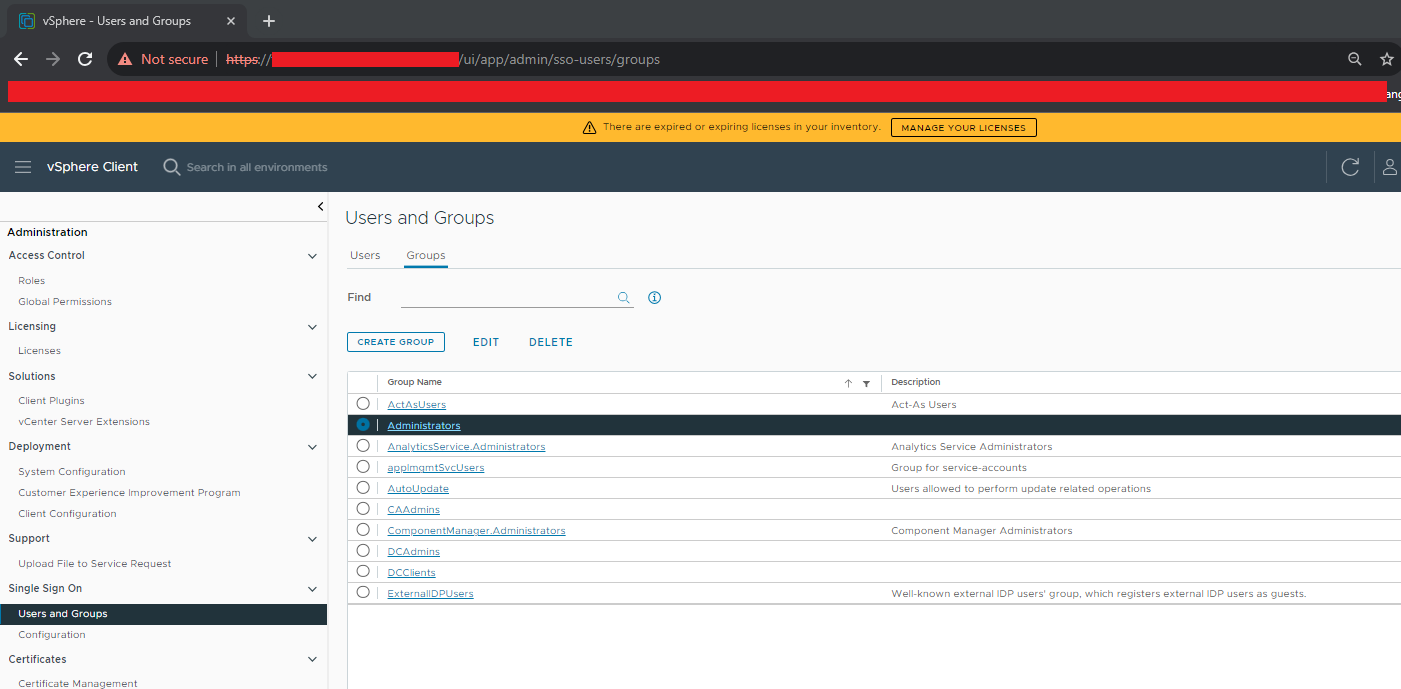Select the CAAdmins radio button
This screenshot has height=689, width=1401.
(x=363, y=508)
